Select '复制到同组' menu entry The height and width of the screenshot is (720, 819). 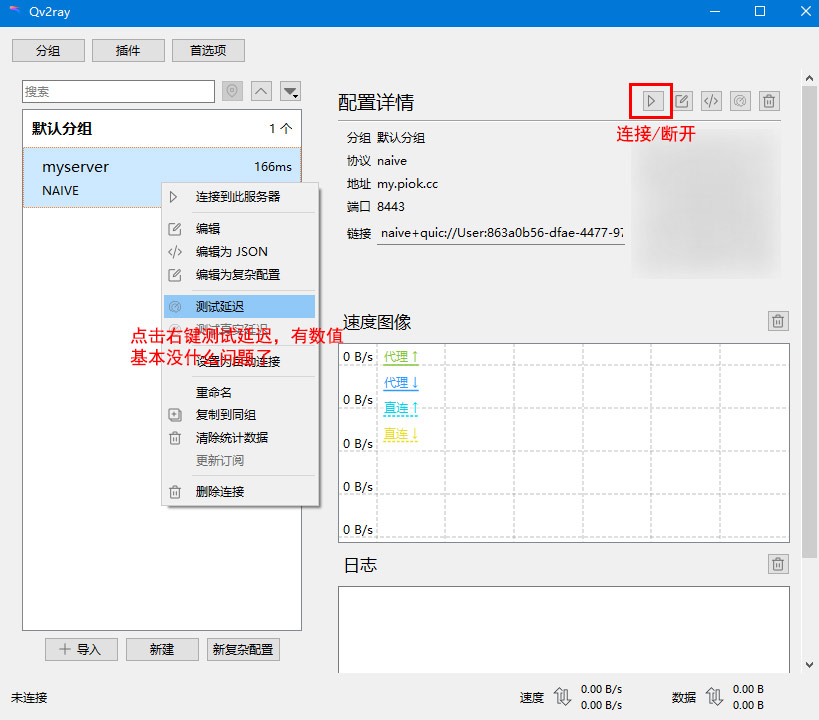[x=240, y=415]
